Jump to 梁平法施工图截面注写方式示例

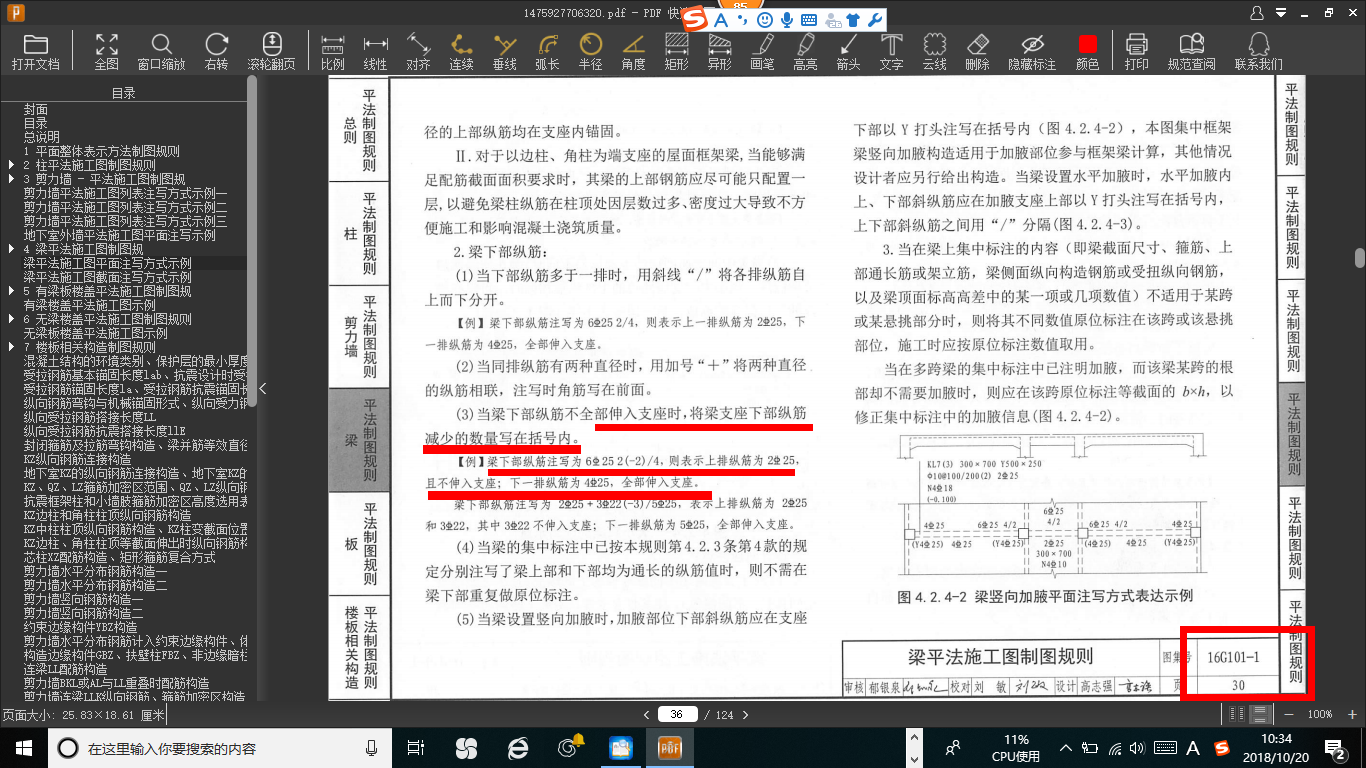click(x=108, y=277)
